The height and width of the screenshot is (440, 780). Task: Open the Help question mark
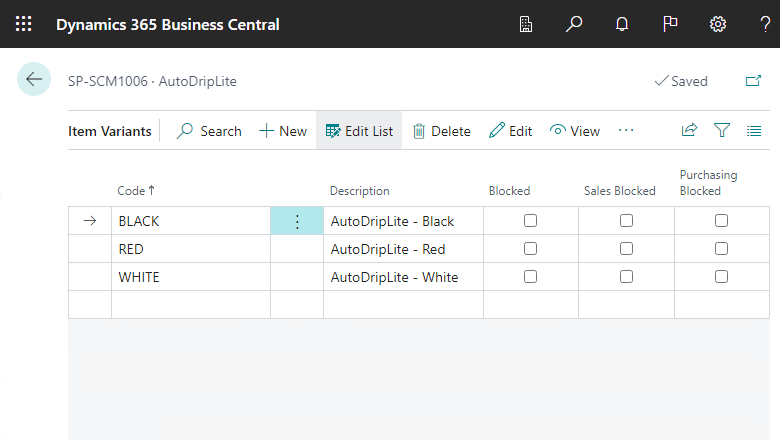tap(766, 24)
